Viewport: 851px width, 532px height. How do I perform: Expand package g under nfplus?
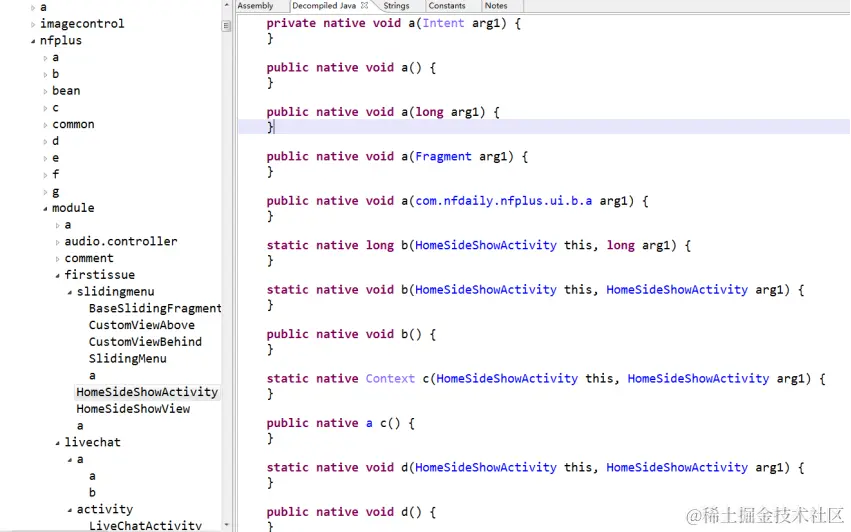[45, 192]
